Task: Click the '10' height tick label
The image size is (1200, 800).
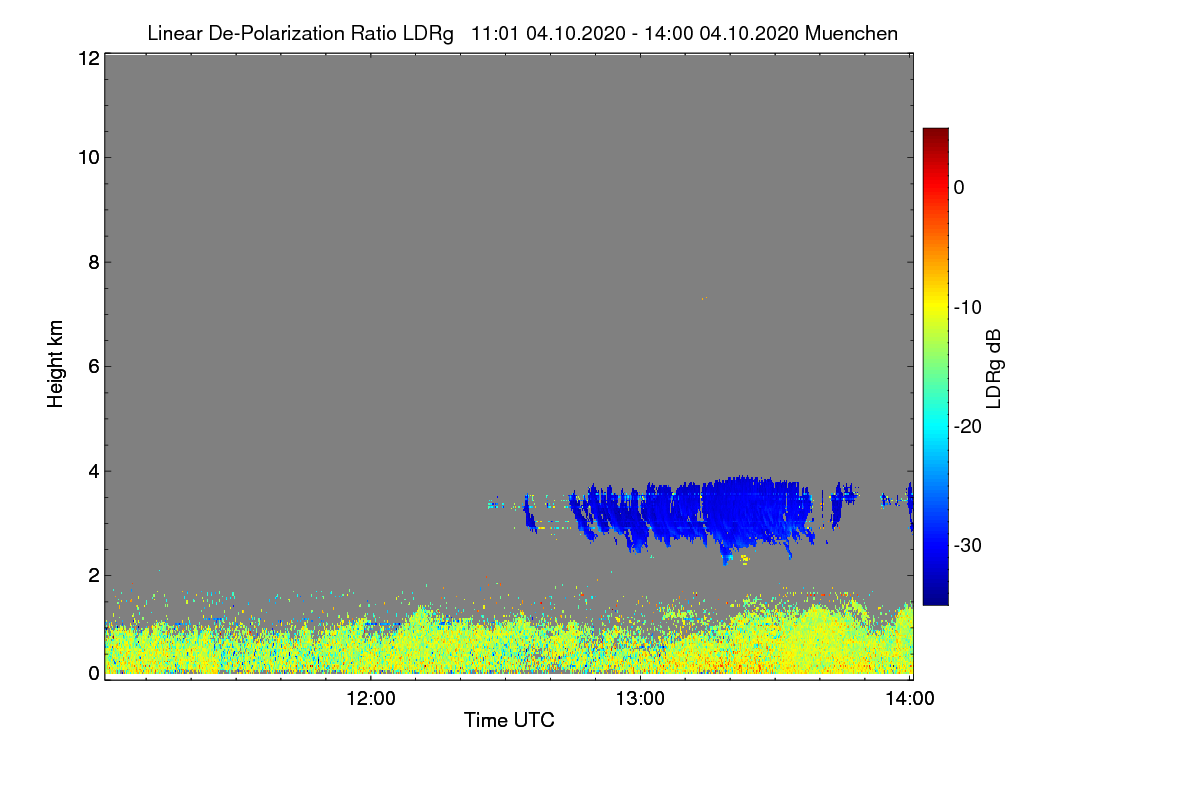Action: [87, 157]
